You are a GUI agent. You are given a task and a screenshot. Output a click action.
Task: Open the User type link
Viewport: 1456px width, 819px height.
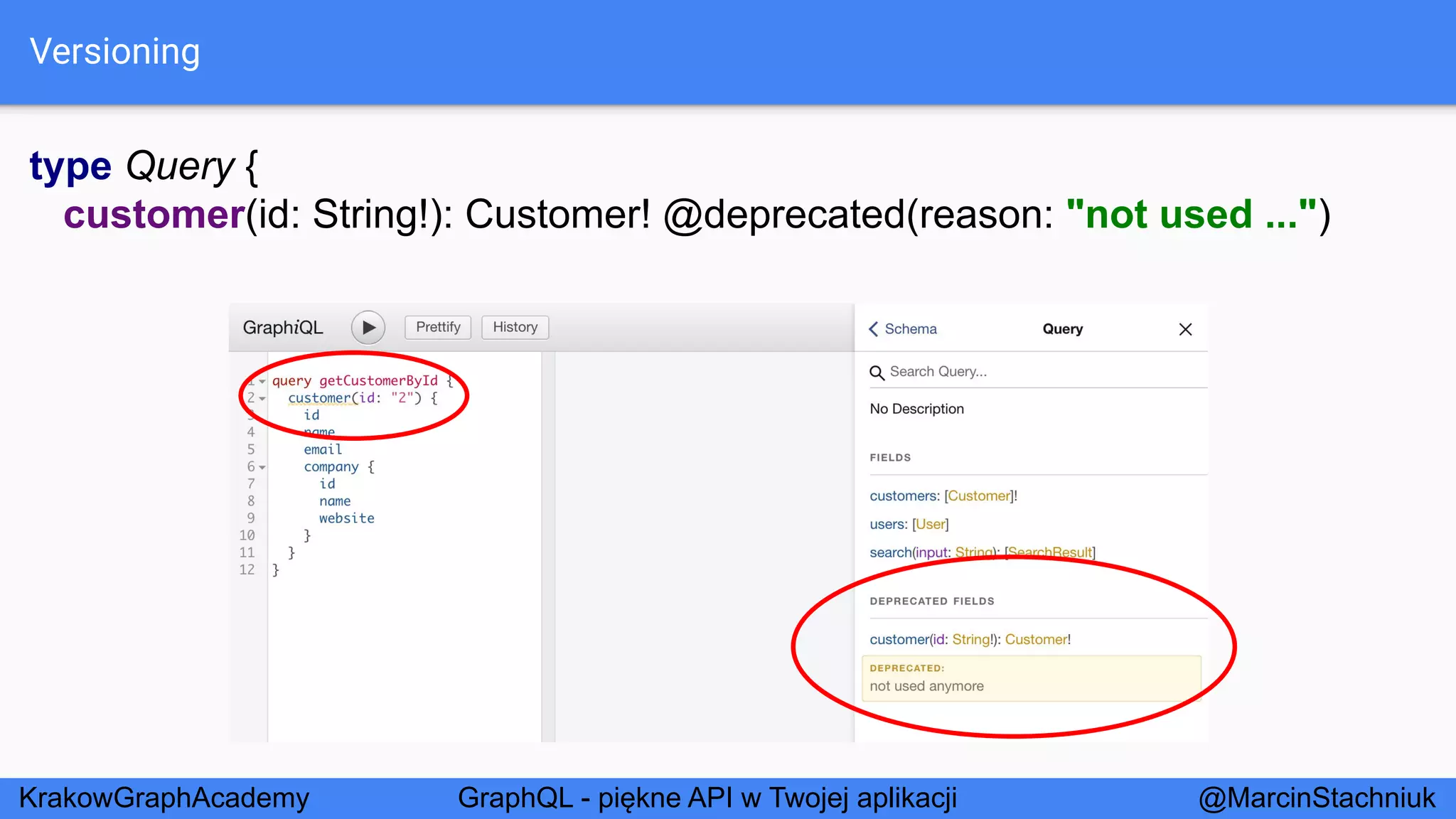click(x=931, y=525)
